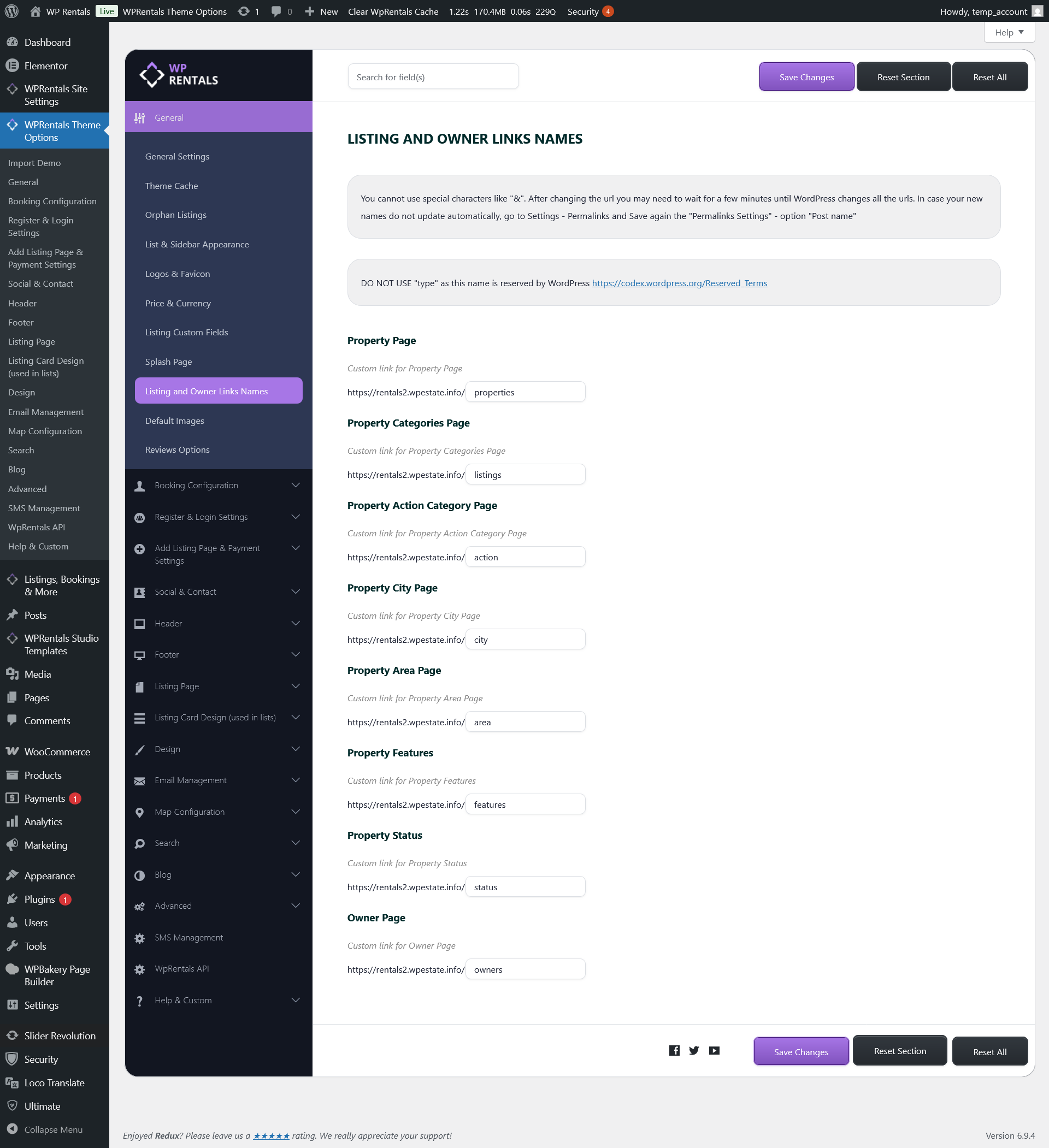Viewport: 1049px width, 1148px height.
Task: Open the Help dropdown tab
Action: [1009, 32]
